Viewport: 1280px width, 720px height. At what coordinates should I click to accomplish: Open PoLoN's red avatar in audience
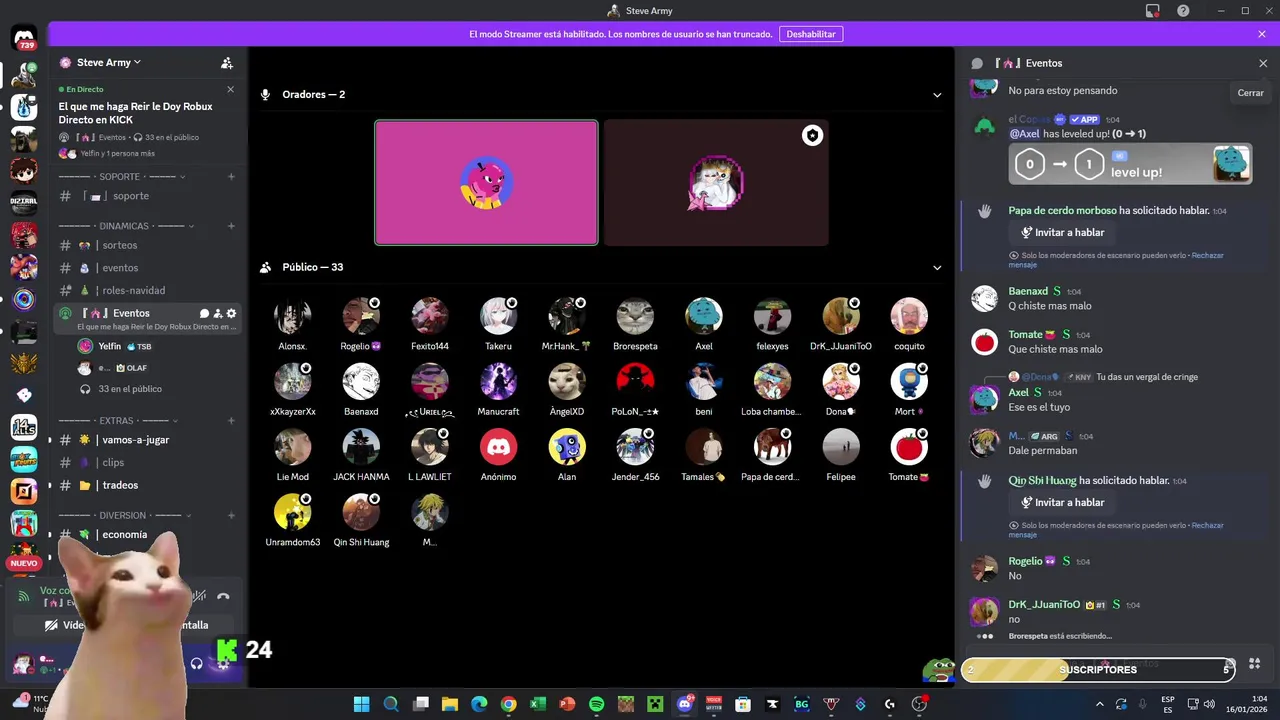[635, 381]
